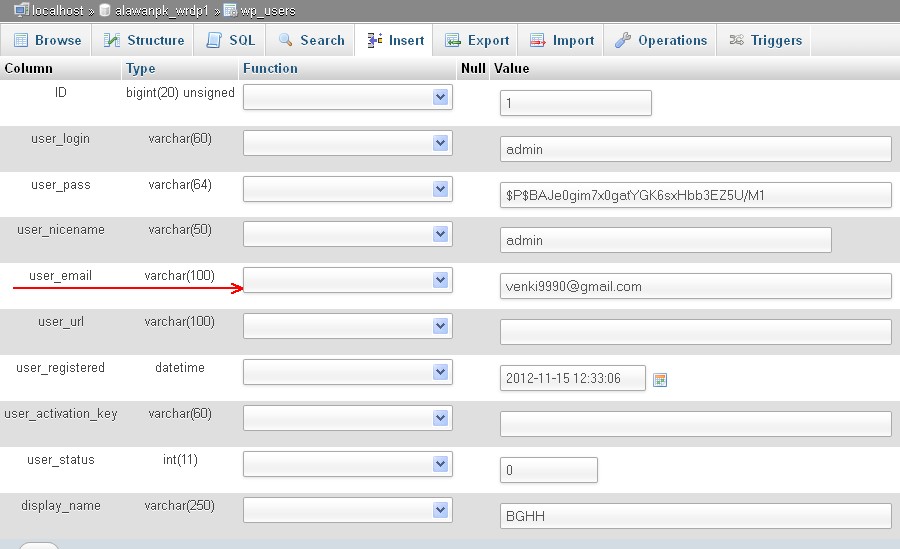Open the calendar picker for user_registered
The image size is (900, 549).
click(x=660, y=380)
